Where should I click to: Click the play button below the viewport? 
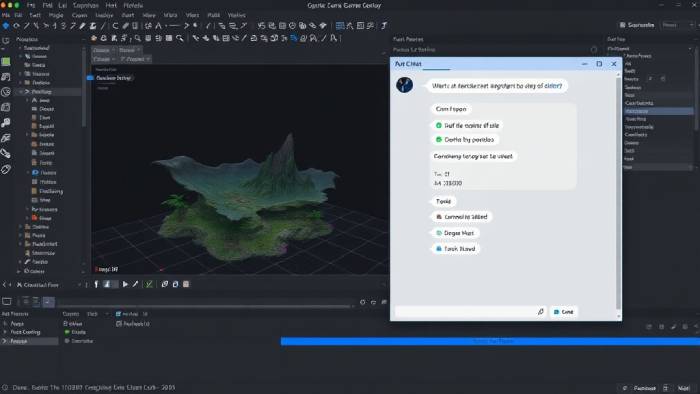click(125, 284)
